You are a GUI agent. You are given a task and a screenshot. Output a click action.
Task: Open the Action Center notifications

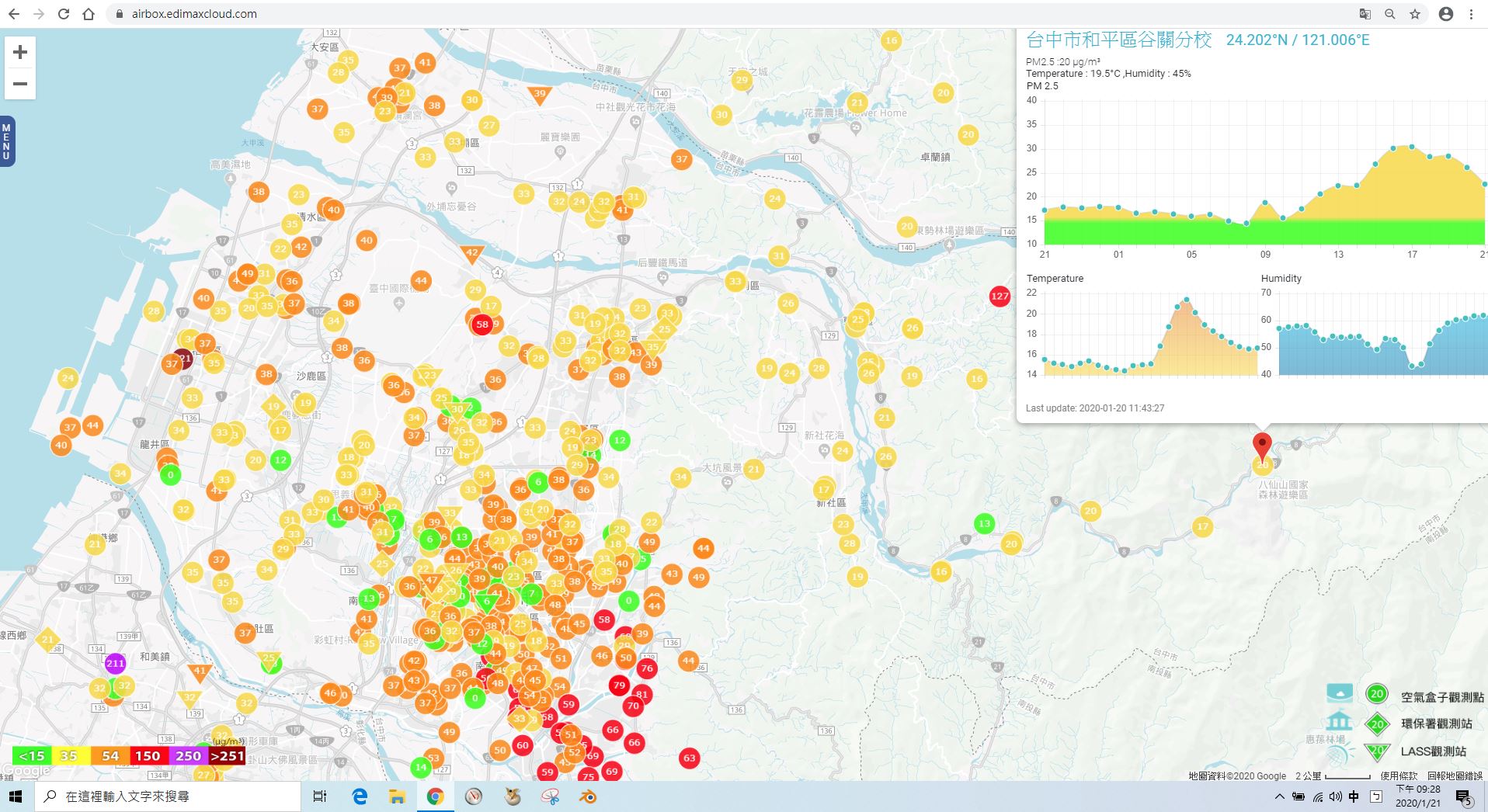pyautogui.click(x=1463, y=797)
